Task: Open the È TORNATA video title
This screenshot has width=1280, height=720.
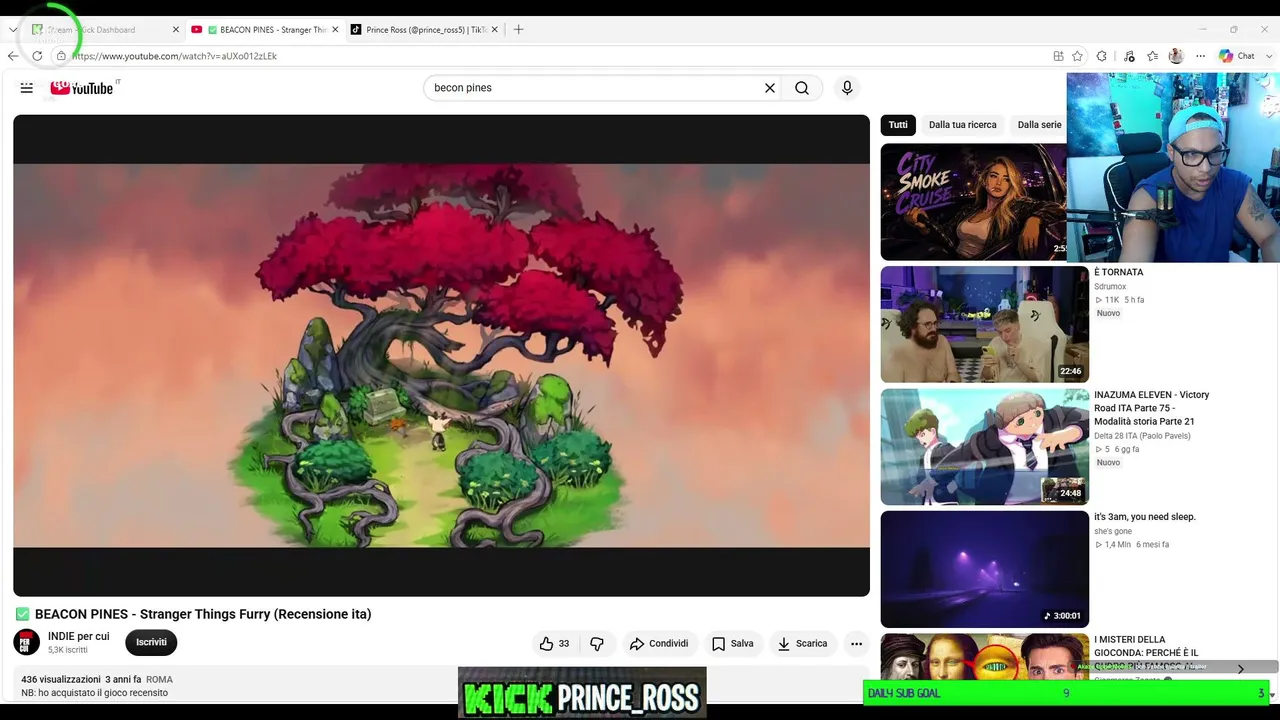Action: pos(1119,272)
